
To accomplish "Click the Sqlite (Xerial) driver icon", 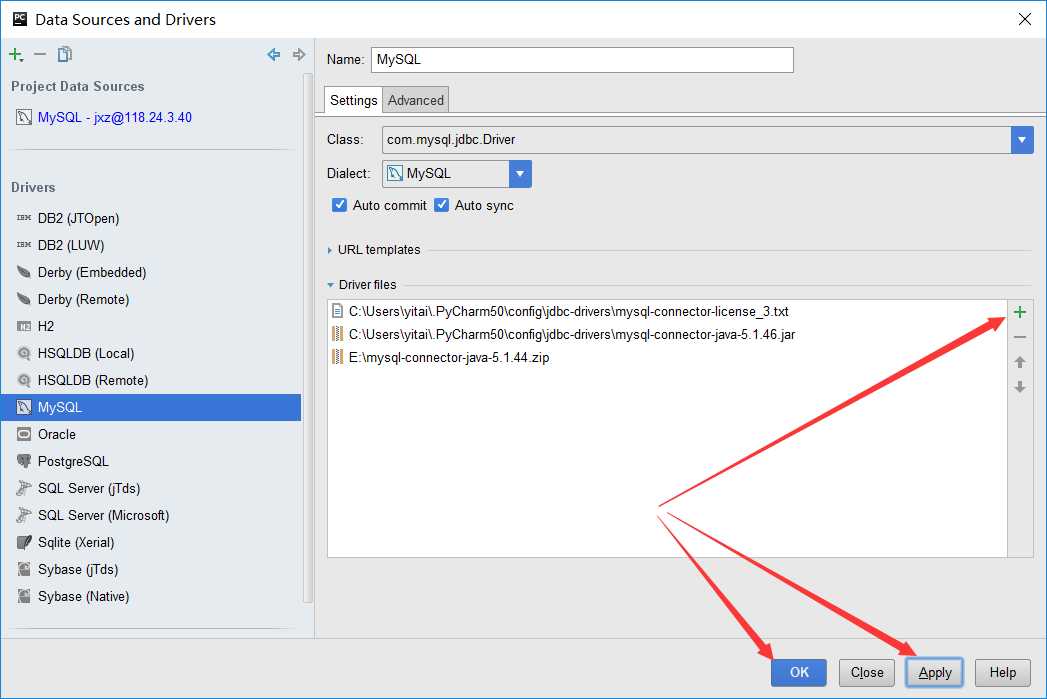I will pos(24,542).
